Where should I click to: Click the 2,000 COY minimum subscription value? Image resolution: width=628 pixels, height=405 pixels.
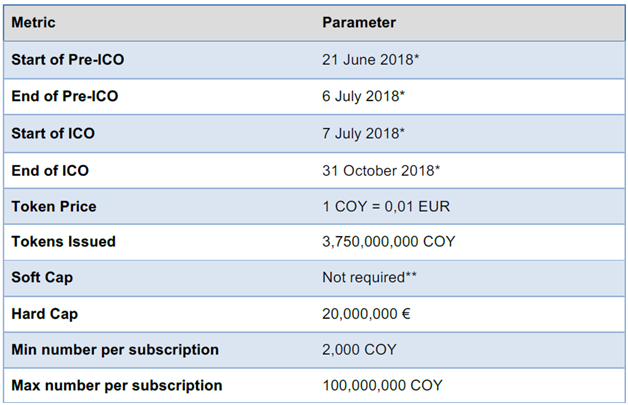point(359,350)
